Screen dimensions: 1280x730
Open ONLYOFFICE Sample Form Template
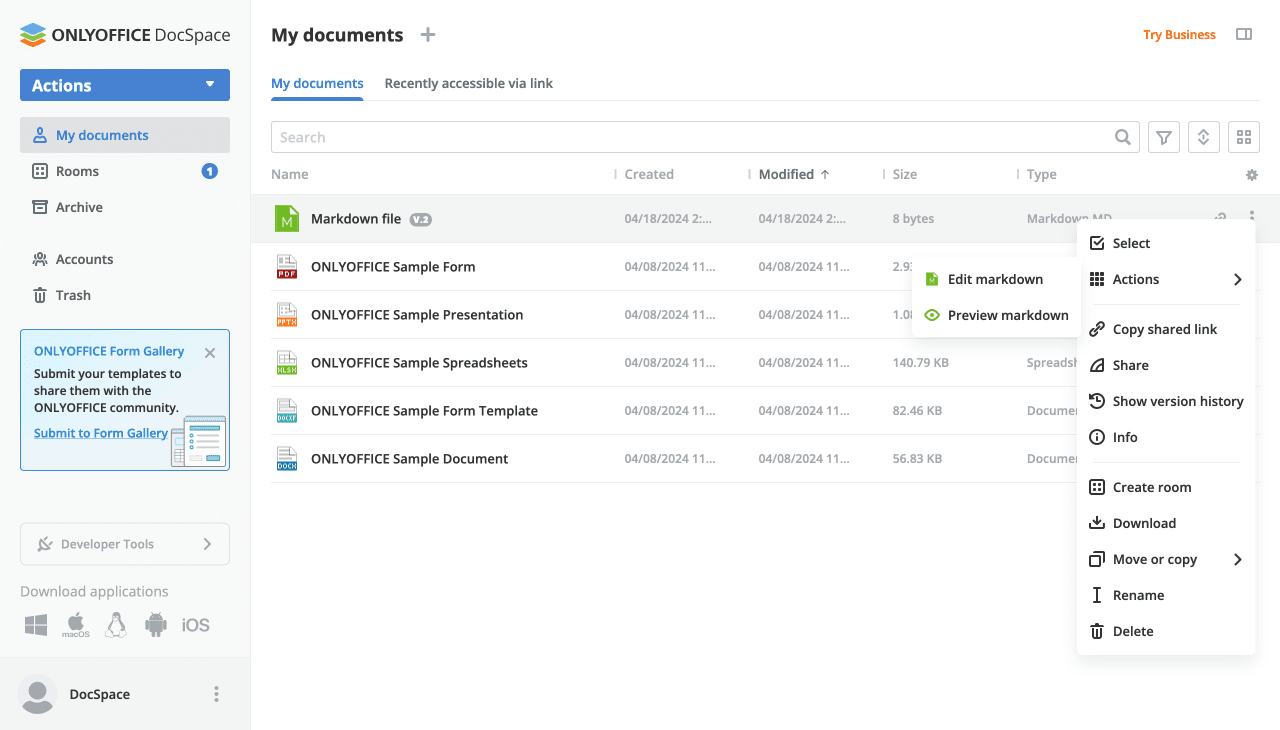click(x=424, y=411)
